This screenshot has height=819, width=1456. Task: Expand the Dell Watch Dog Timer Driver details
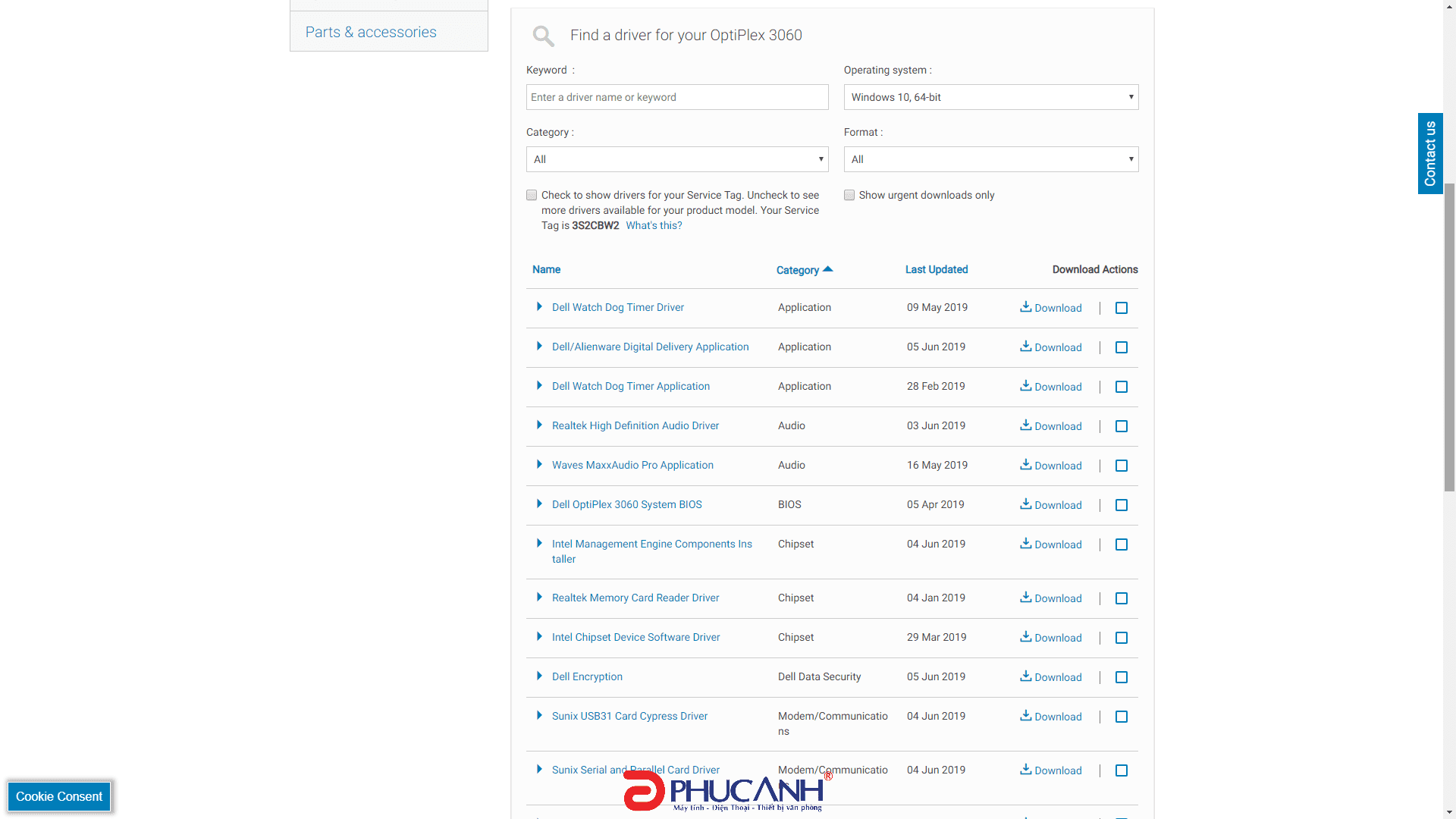click(539, 306)
